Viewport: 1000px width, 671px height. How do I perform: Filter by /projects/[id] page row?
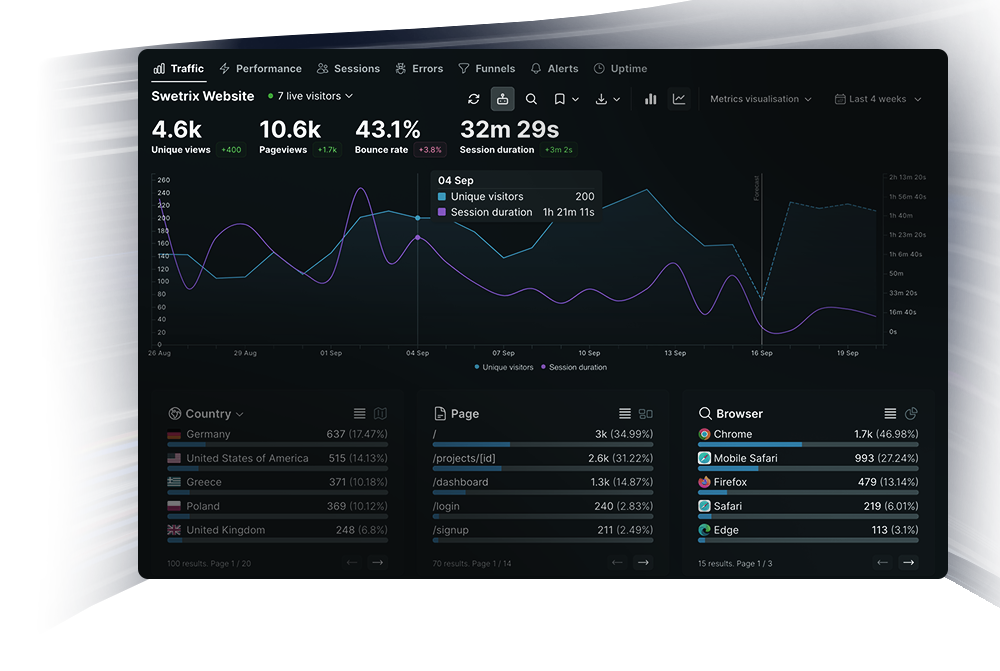pyautogui.click(x=543, y=461)
